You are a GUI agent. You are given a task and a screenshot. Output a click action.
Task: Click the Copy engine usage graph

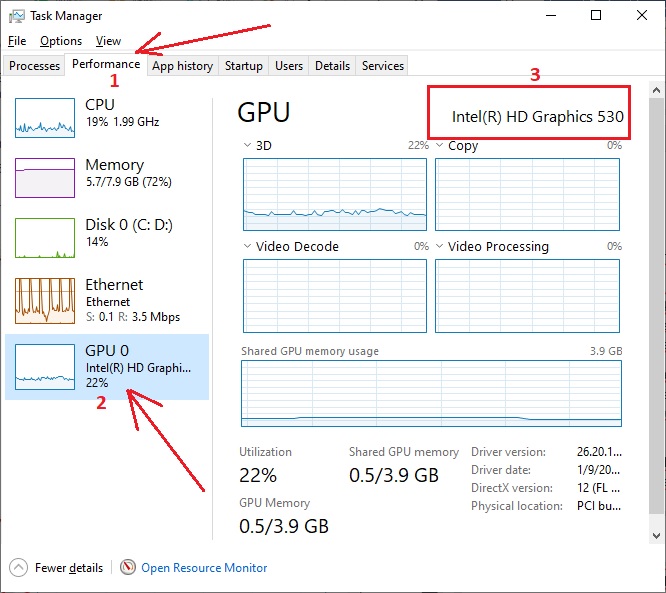527,195
